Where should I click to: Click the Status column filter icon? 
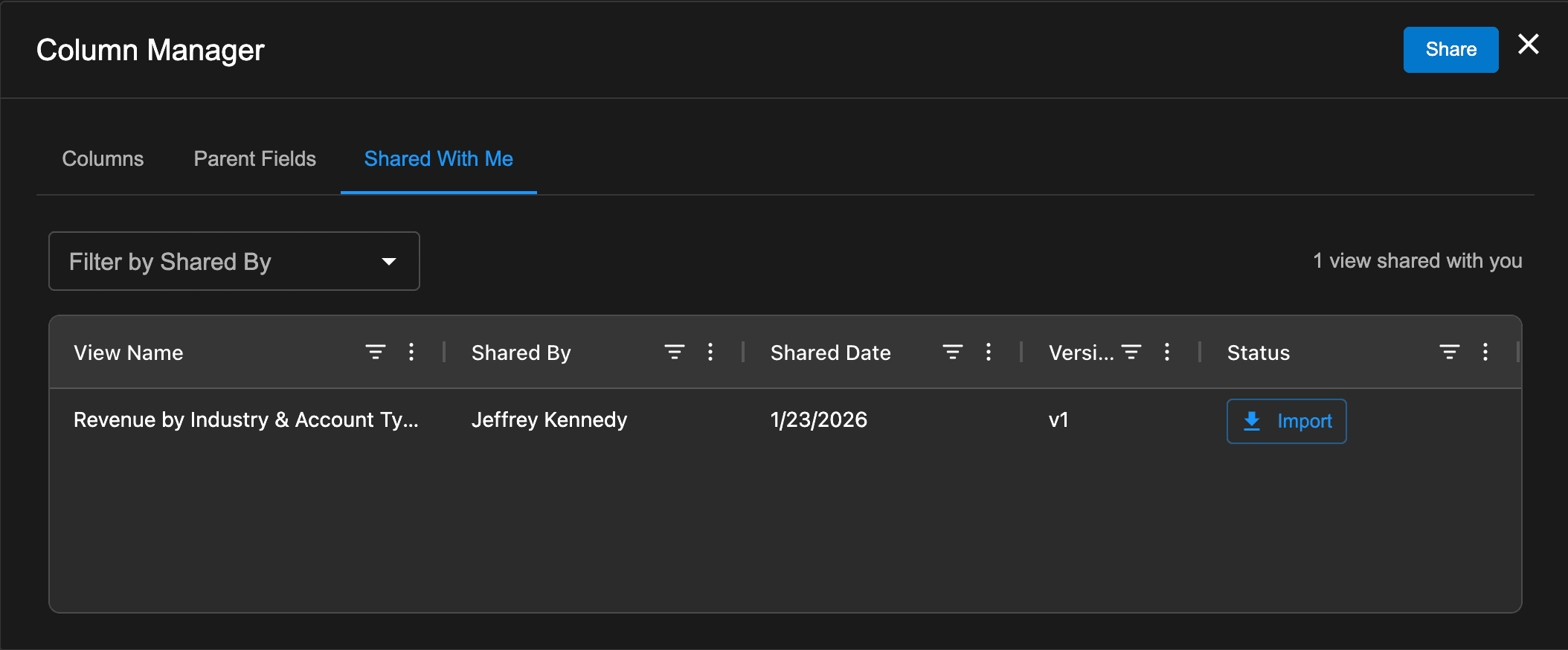coord(1450,352)
